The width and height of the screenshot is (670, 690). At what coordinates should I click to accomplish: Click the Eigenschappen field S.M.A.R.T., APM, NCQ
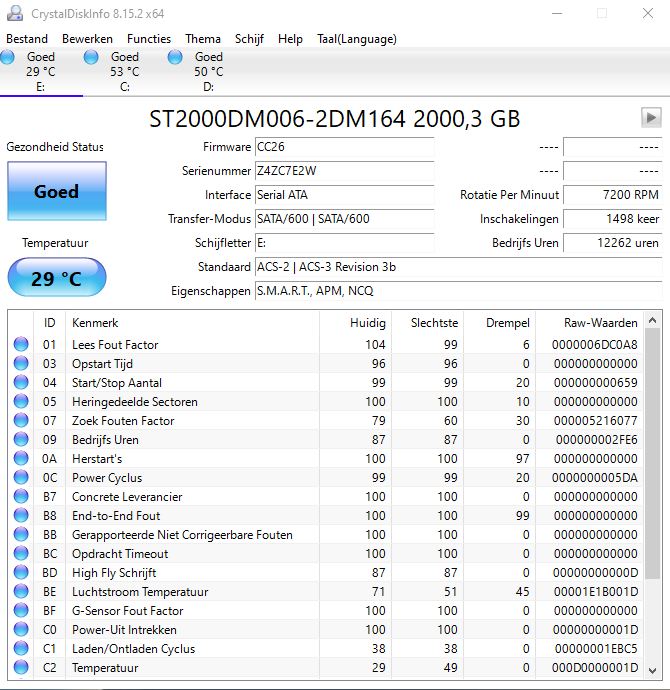tap(458, 291)
